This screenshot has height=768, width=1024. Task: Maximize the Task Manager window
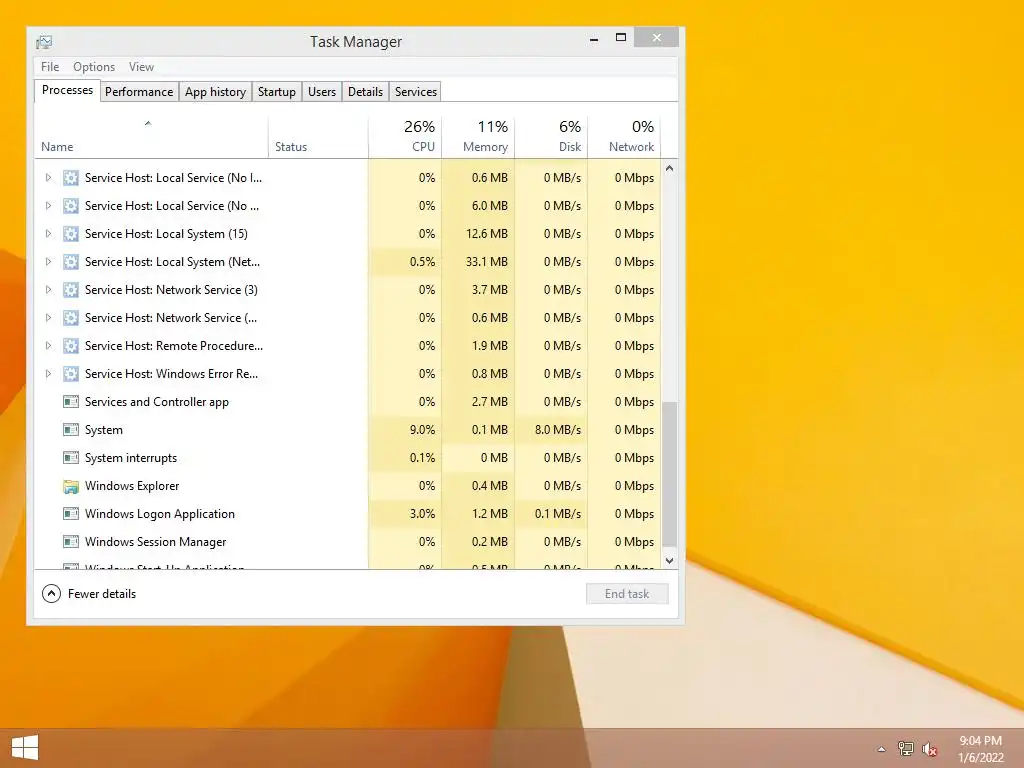(621, 38)
